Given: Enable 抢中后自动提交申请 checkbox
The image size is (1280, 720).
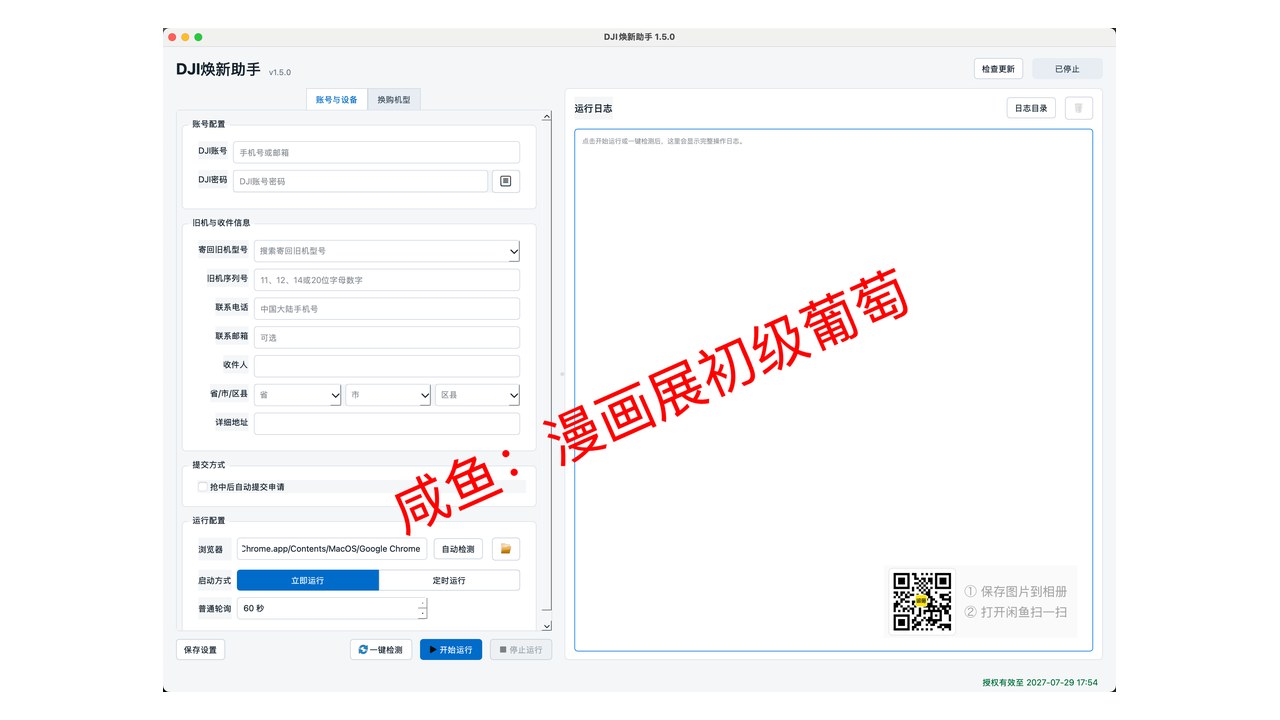Looking at the screenshot, I should [203, 487].
